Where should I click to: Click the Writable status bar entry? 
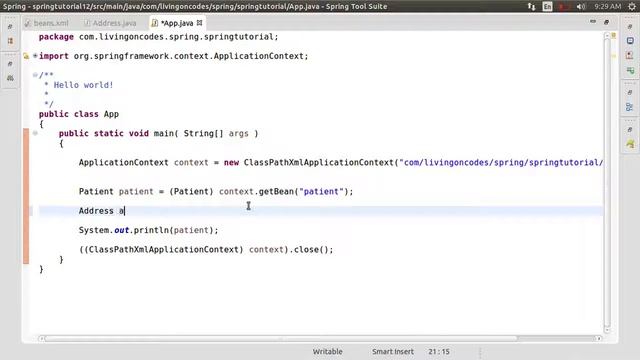click(x=327, y=351)
